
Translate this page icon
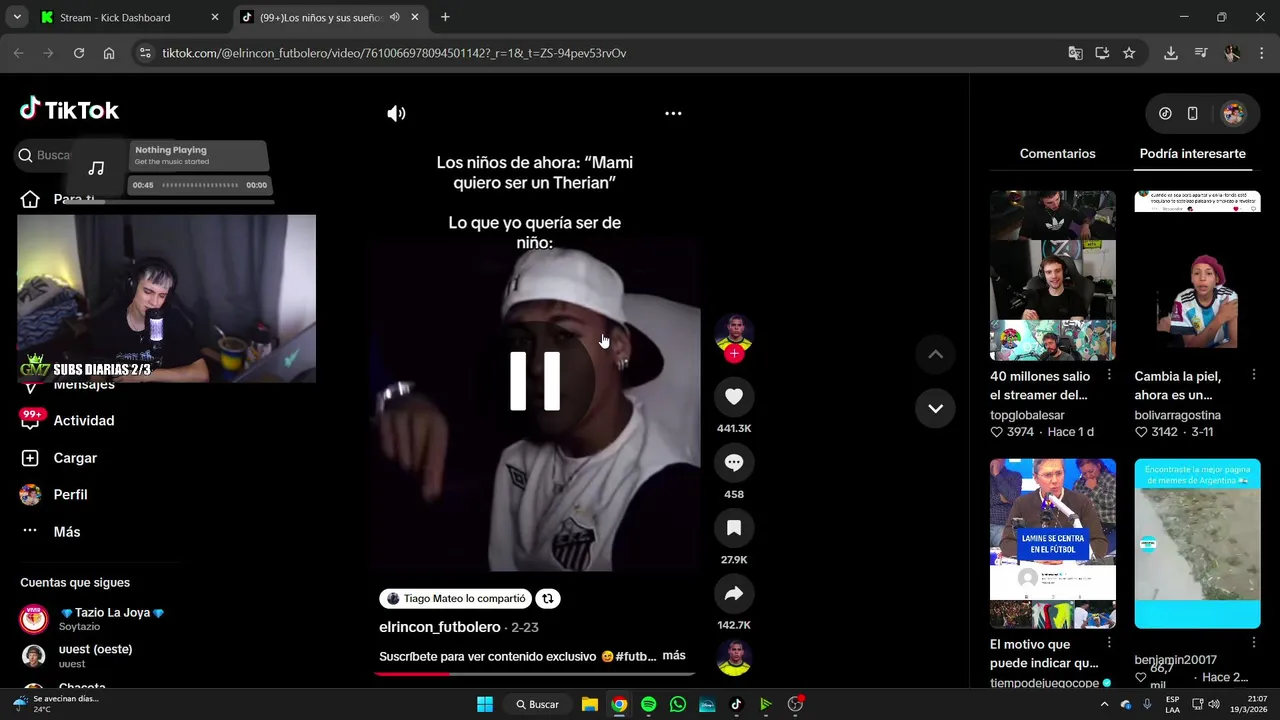pyautogui.click(x=1075, y=53)
